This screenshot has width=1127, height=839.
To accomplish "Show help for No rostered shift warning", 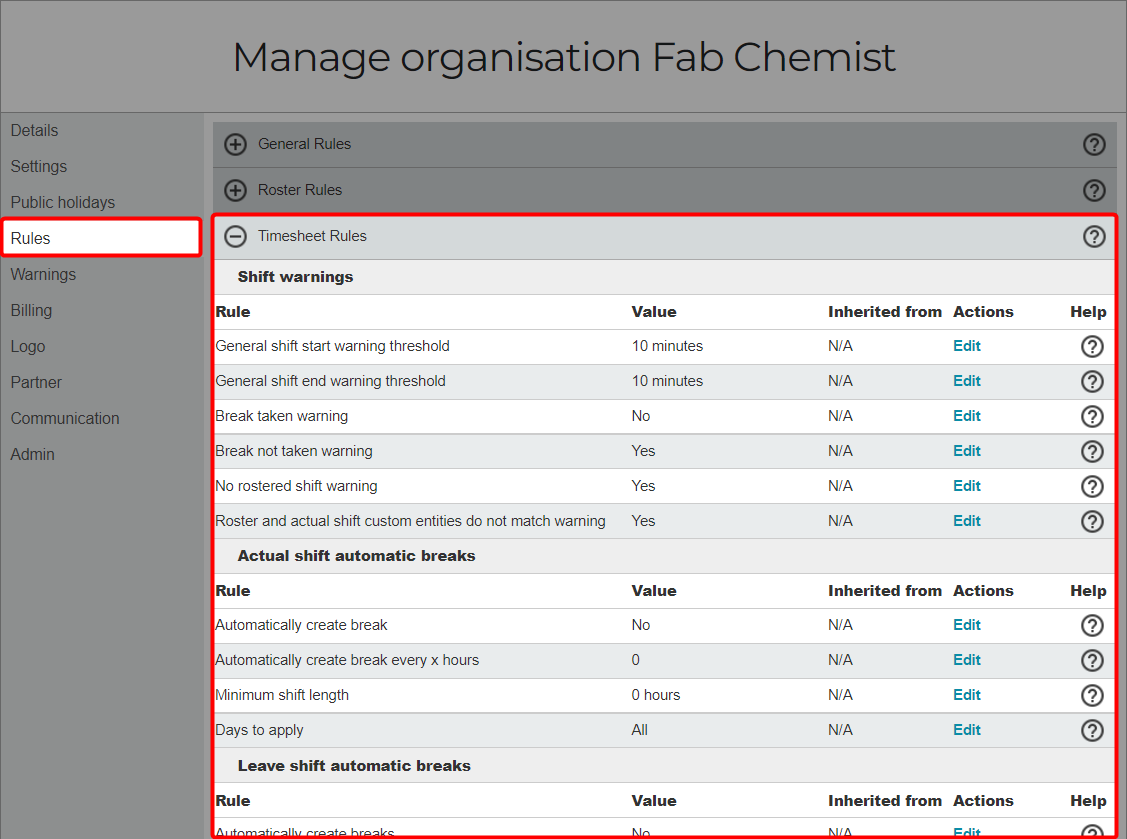I will 1092,486.
